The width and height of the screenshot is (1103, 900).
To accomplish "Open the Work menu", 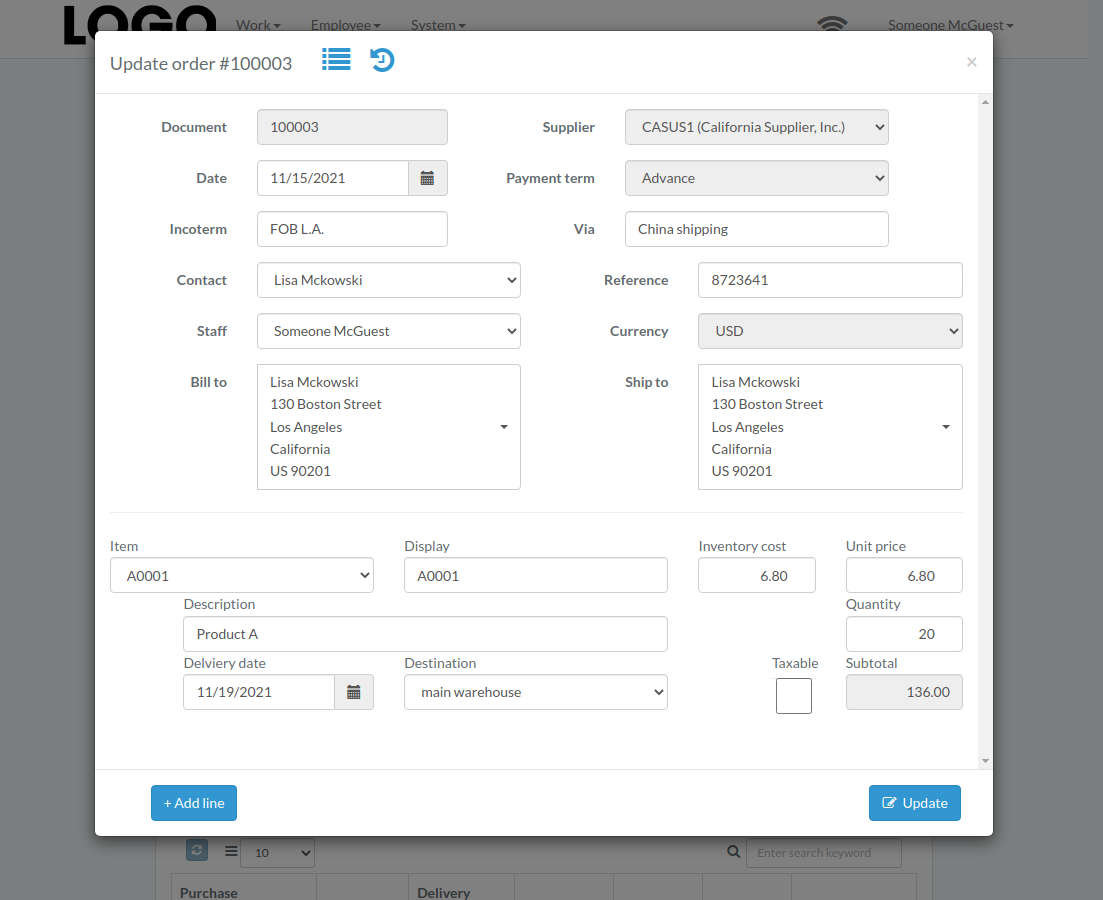I will pyautogui.click(x=258, y=25).
